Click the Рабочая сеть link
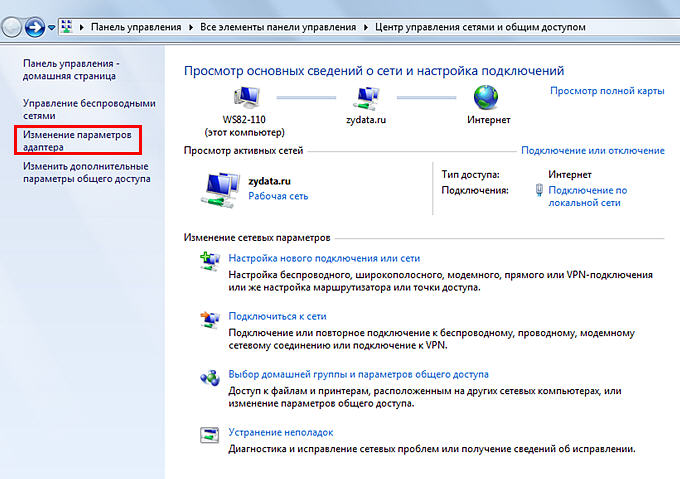This screenshot has height=479, width=680. [278, 196]
